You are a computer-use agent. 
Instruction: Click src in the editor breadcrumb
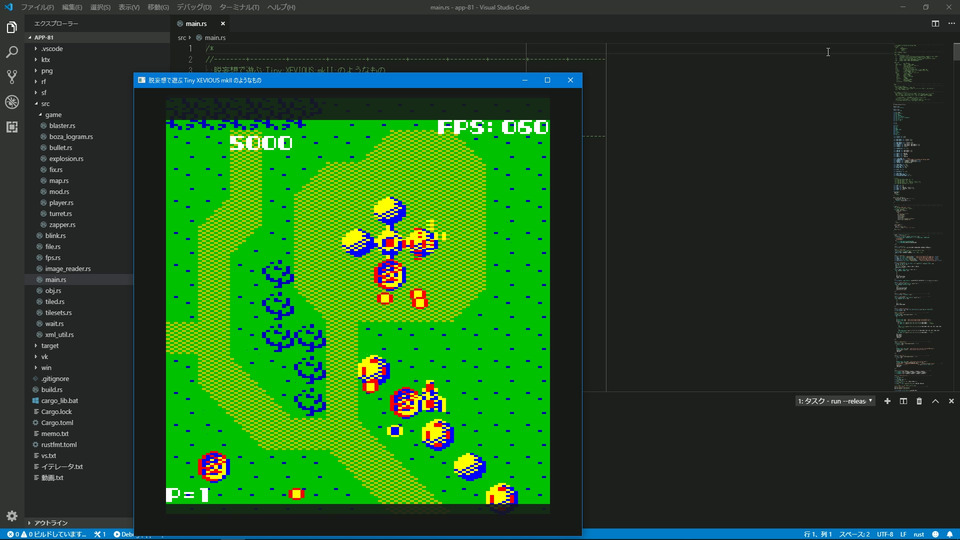pos(182,37)
